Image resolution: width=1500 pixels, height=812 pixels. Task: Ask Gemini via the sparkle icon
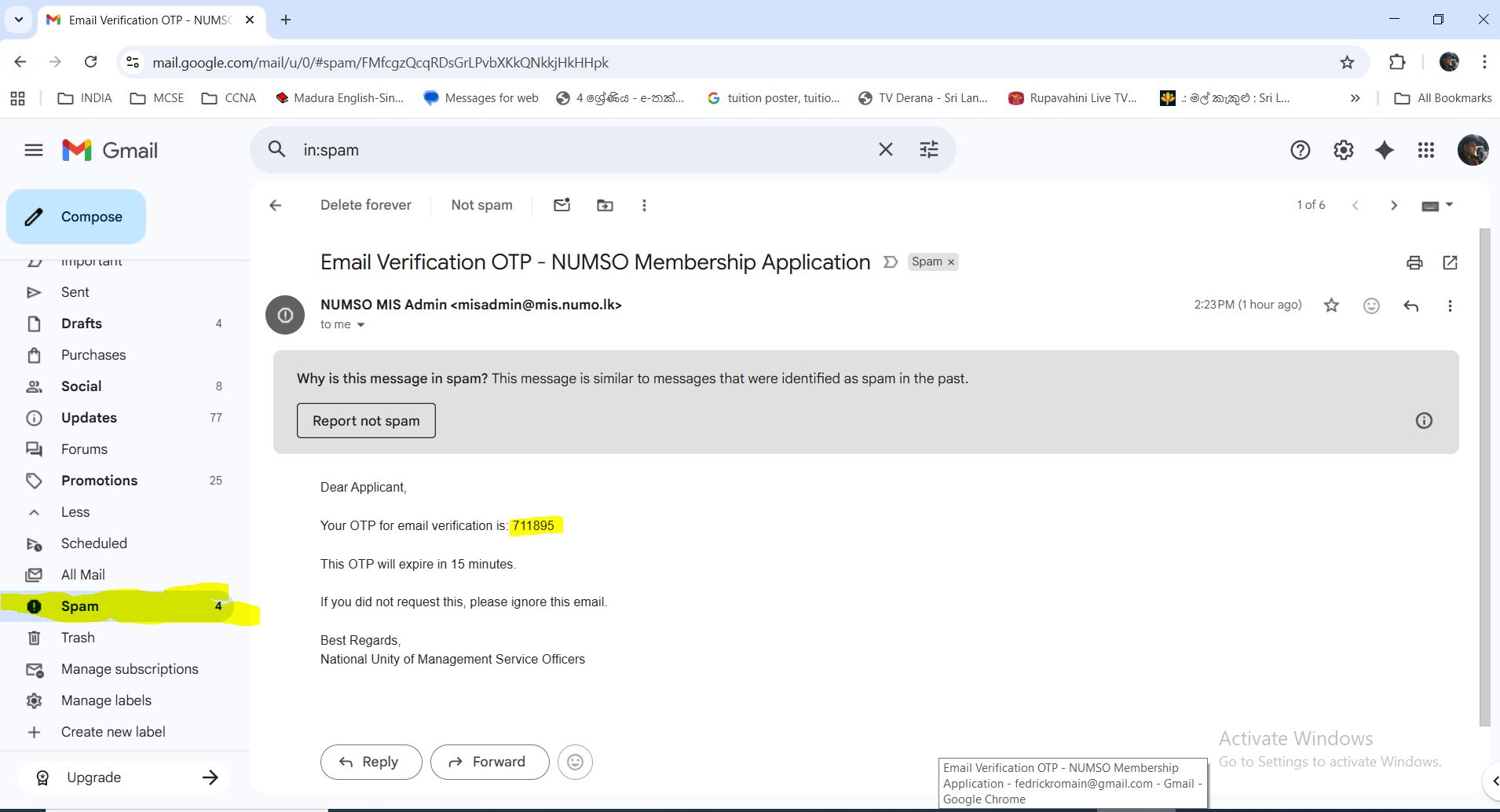tap(1385, 149)
